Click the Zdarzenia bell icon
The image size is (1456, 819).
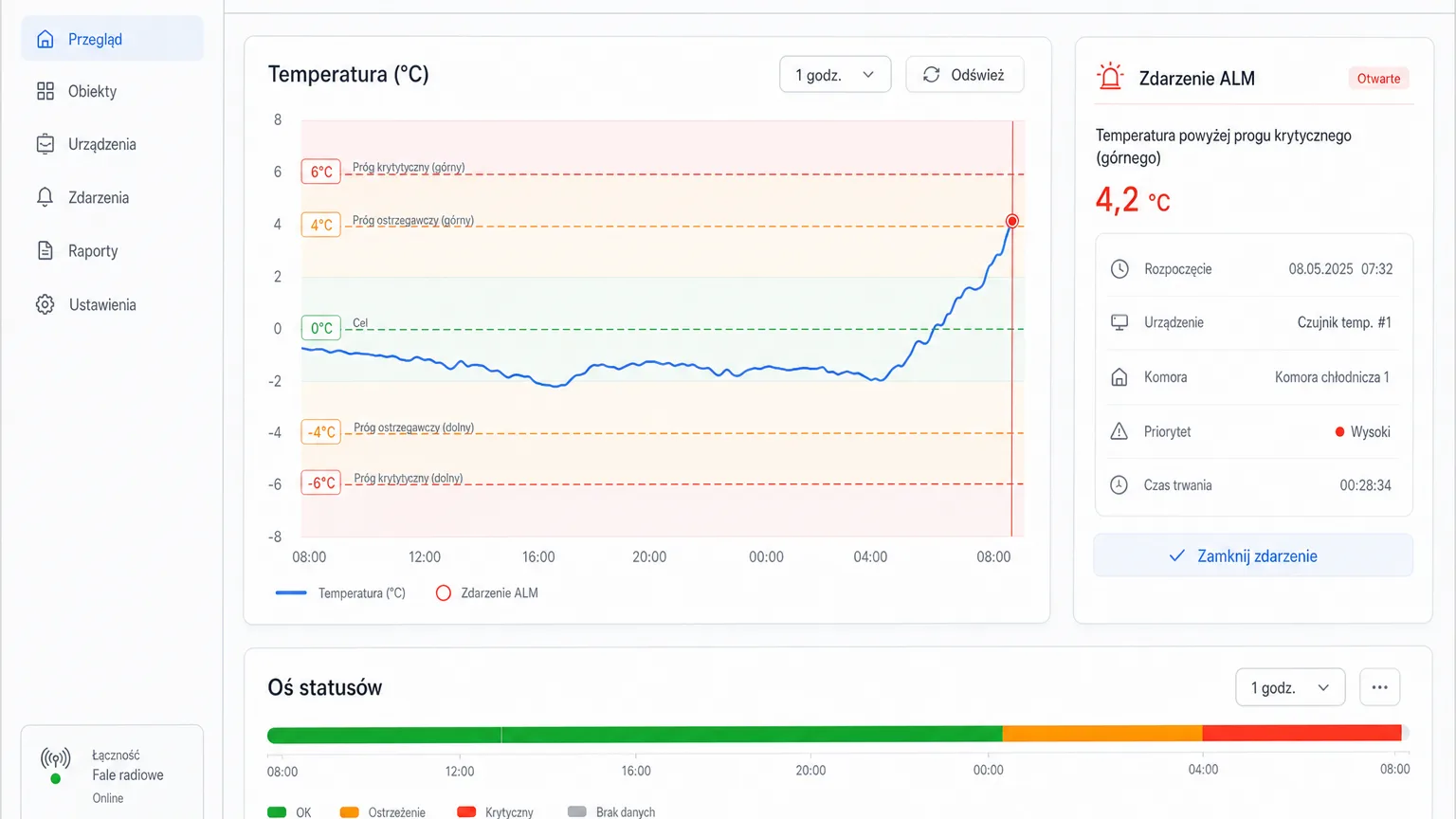coord(45,197)
